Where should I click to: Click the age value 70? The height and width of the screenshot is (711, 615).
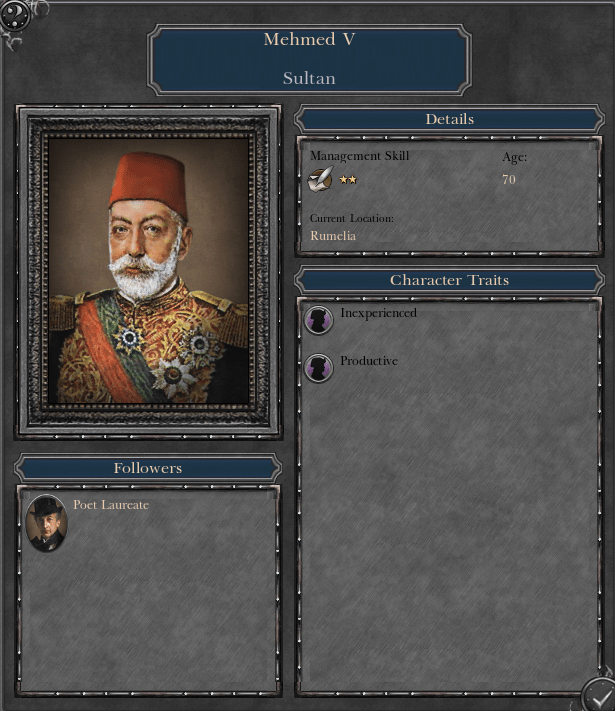(x=509, y=180)
